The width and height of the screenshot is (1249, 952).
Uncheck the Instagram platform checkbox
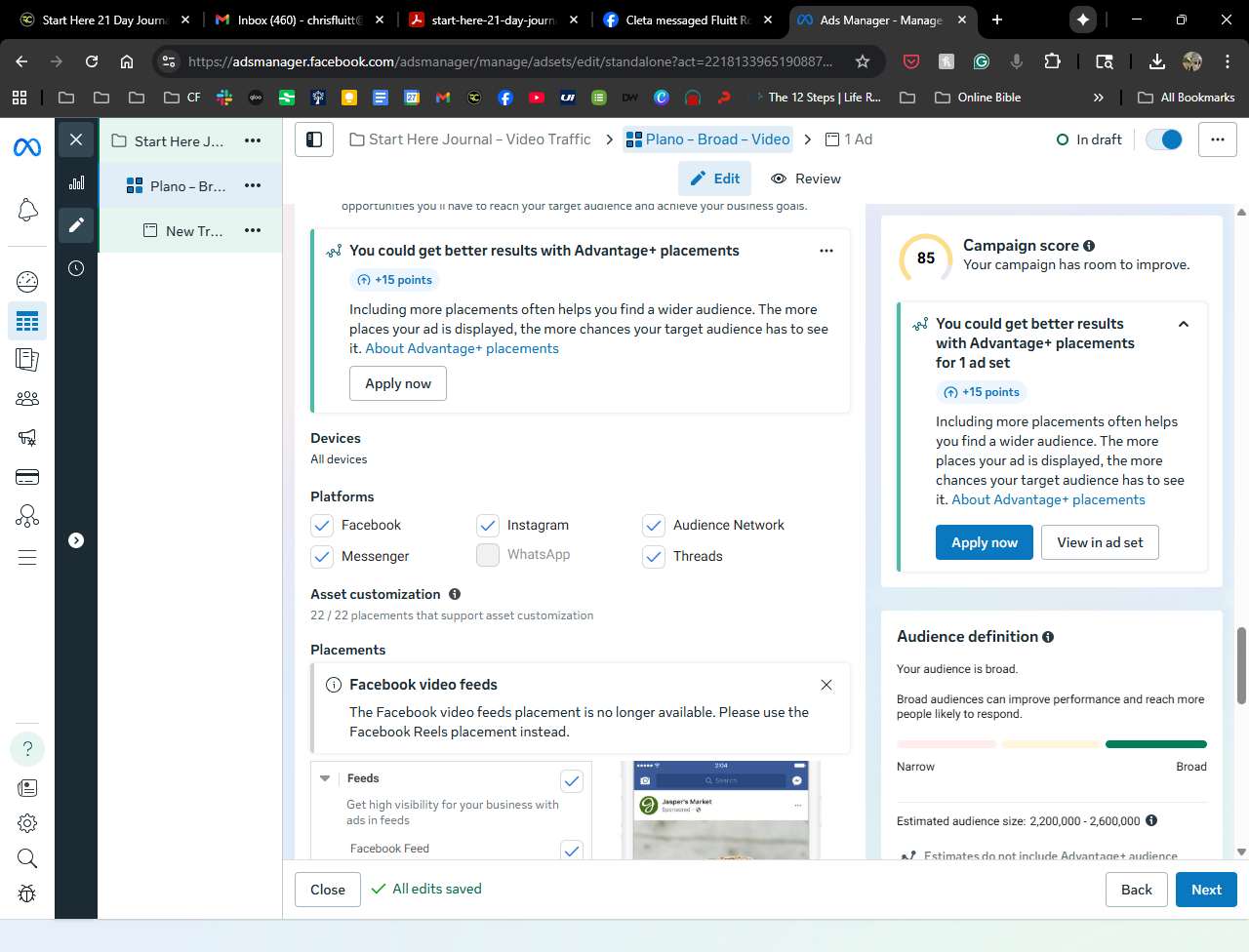(488, 526)
